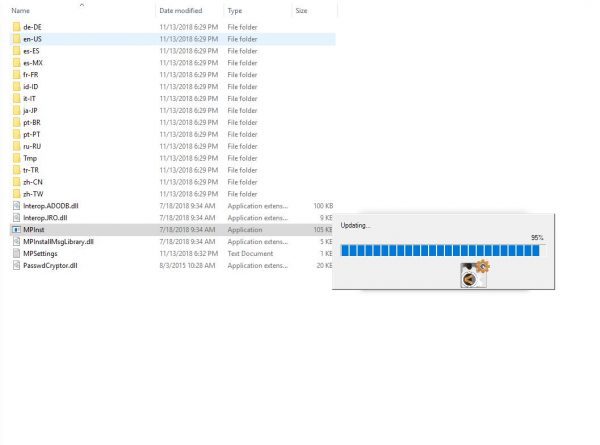600x445 pixels.
Task: Click the installer gear icon in Updating dialog
Action: [474, 273]
